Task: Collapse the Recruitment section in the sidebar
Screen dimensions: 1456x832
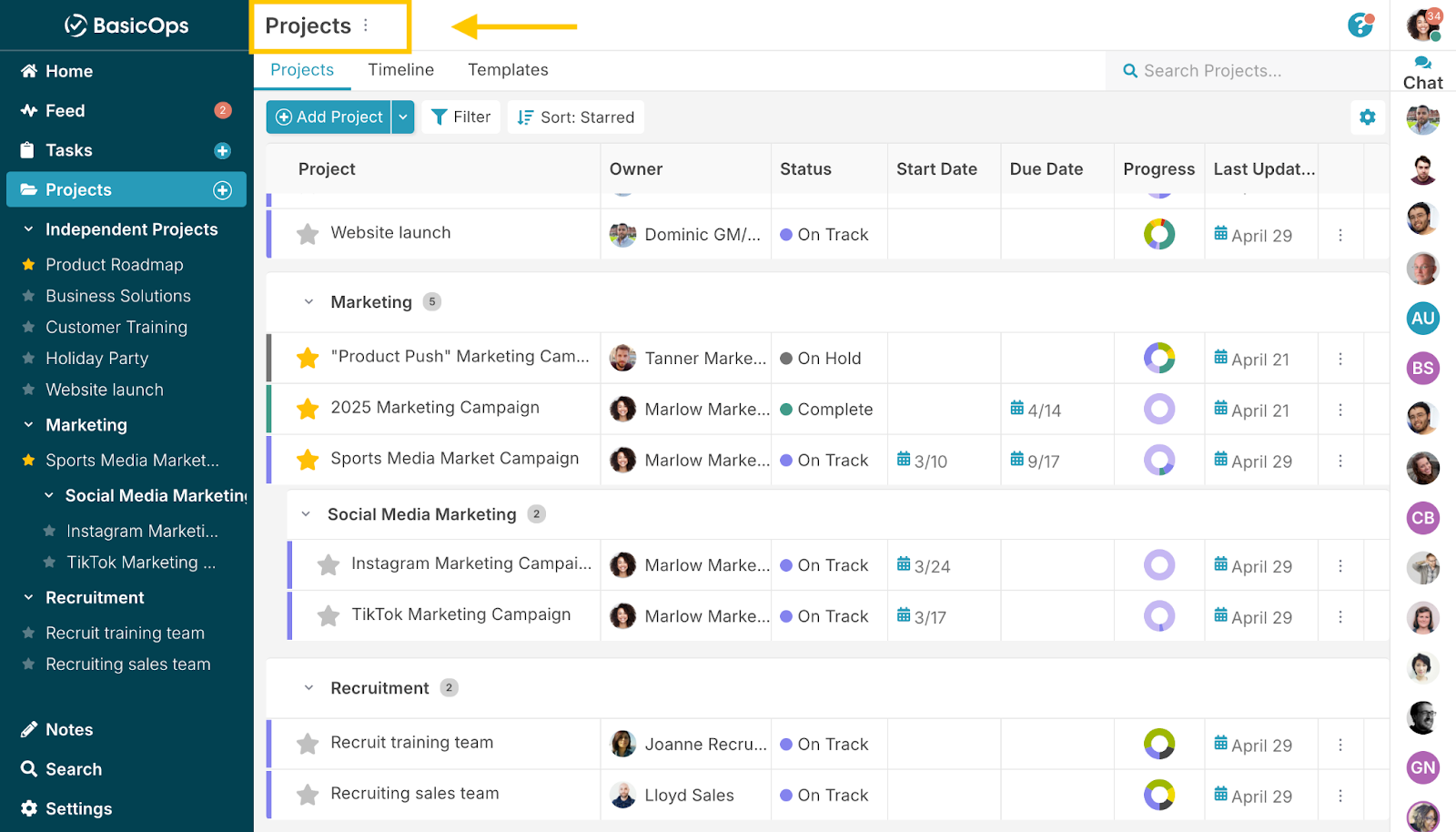Action: click(x=28, y=598)
